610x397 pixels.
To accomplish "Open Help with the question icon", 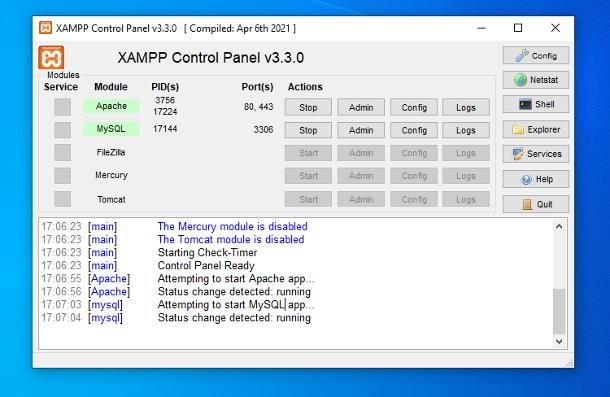I will (535, 179).
